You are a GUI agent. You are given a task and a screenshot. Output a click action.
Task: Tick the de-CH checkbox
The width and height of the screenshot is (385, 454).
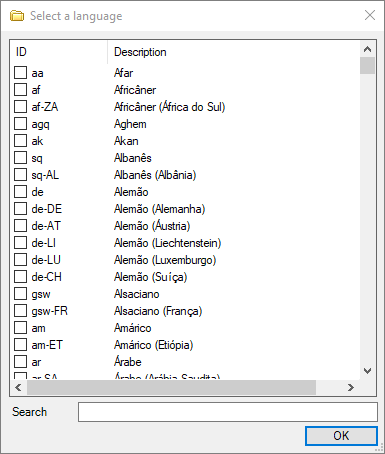(20, 277)
